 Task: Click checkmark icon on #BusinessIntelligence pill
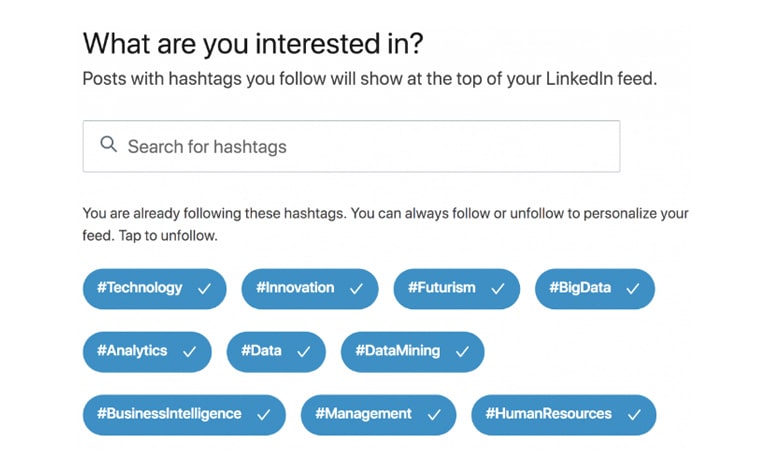tap(264, 415)
